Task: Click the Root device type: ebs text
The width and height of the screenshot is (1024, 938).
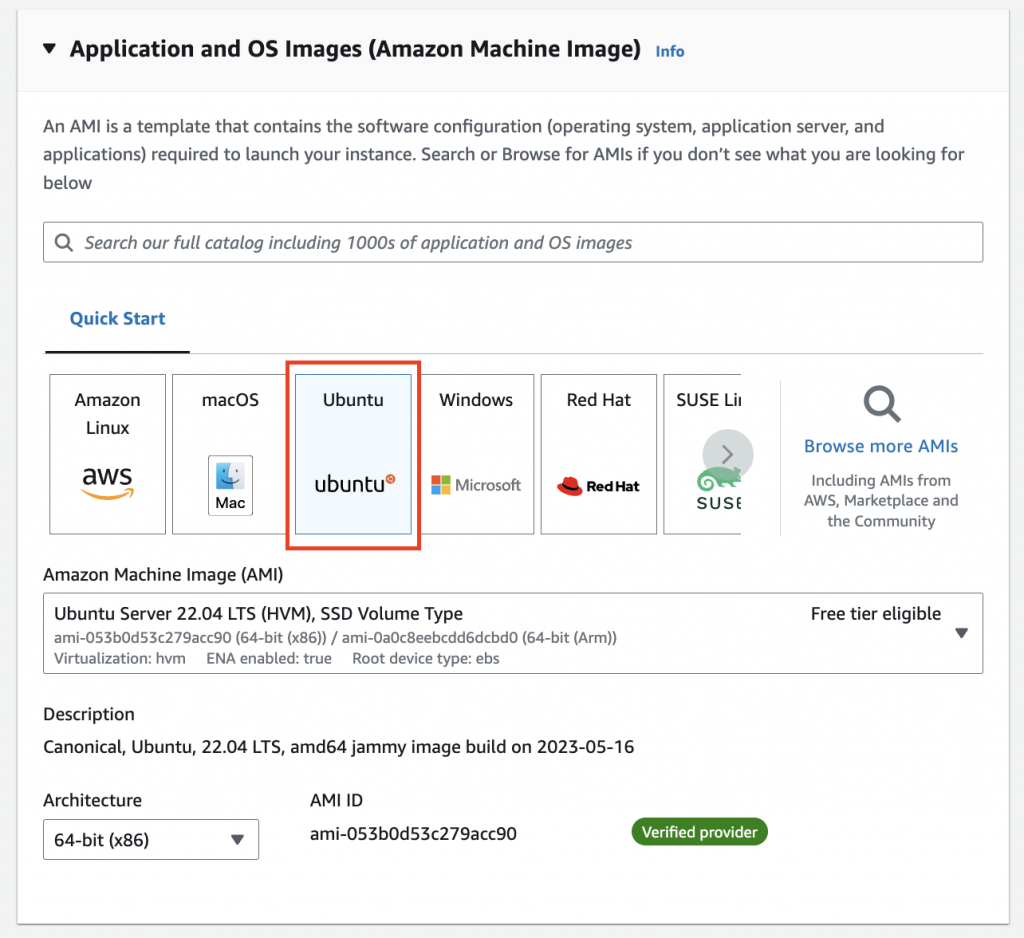Action: tap(426, 658)
